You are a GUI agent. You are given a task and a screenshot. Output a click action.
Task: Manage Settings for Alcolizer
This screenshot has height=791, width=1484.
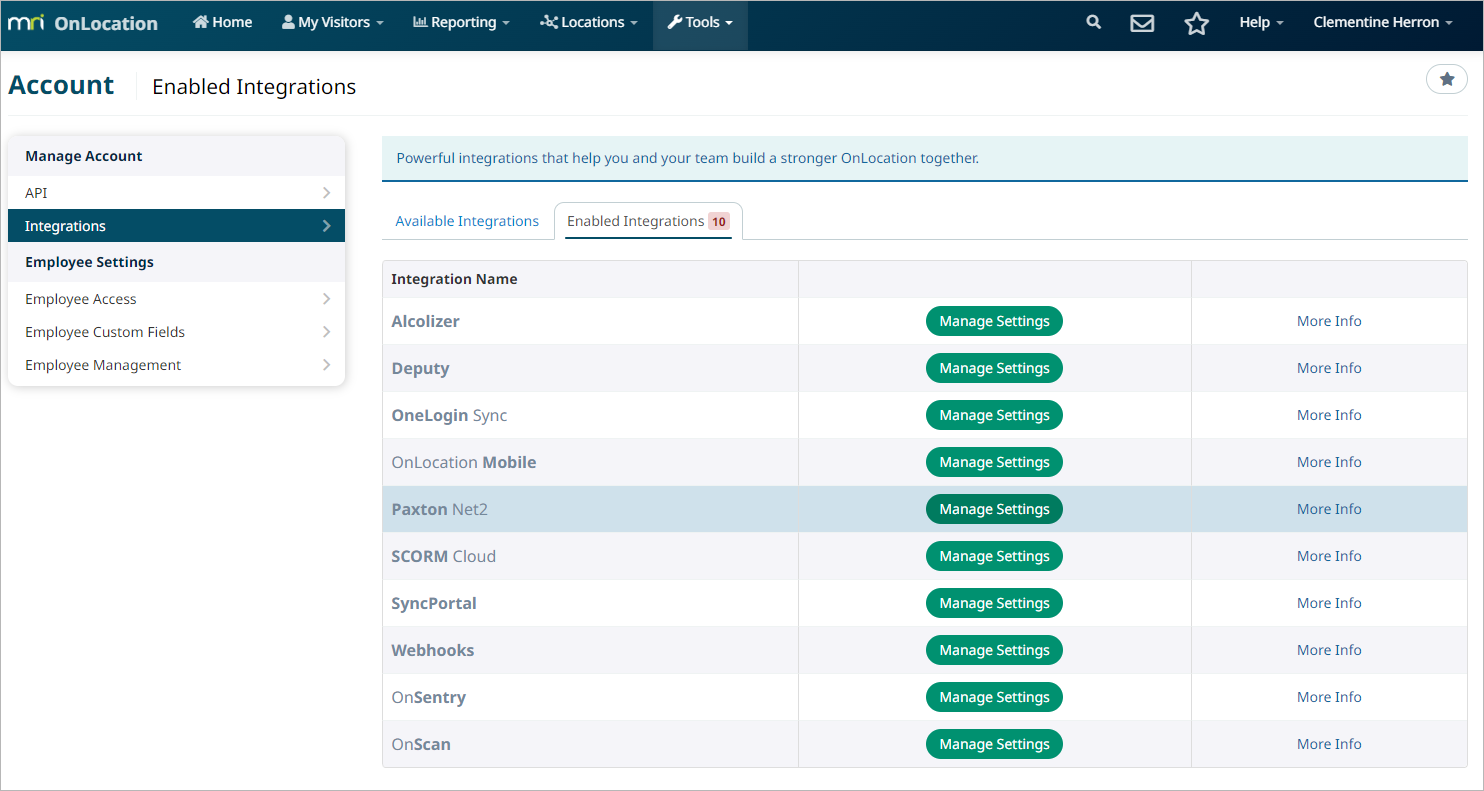pyautogui.click(x=994, y=321)
